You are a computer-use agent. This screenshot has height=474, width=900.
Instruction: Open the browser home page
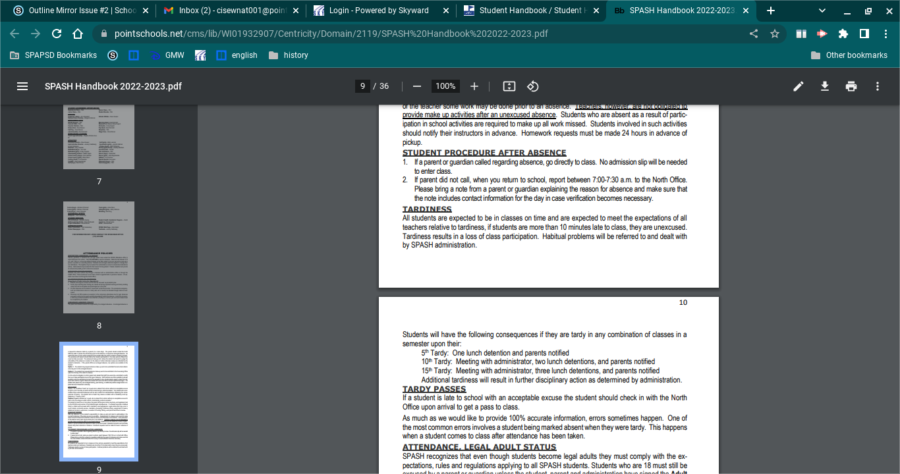[77, 34]
